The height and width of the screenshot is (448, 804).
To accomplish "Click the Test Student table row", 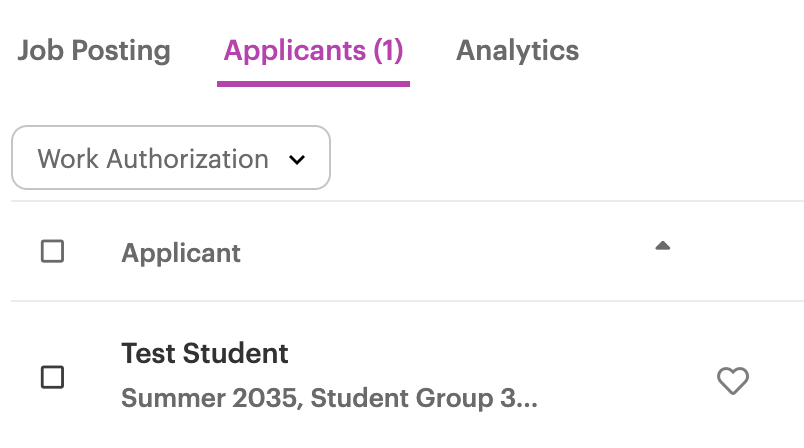I will point(407,377).
